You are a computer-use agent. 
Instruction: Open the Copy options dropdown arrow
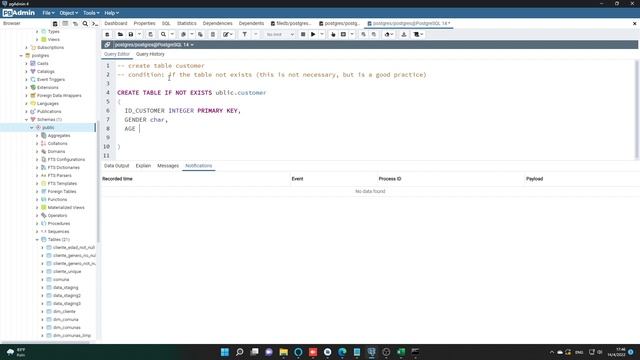191,35
